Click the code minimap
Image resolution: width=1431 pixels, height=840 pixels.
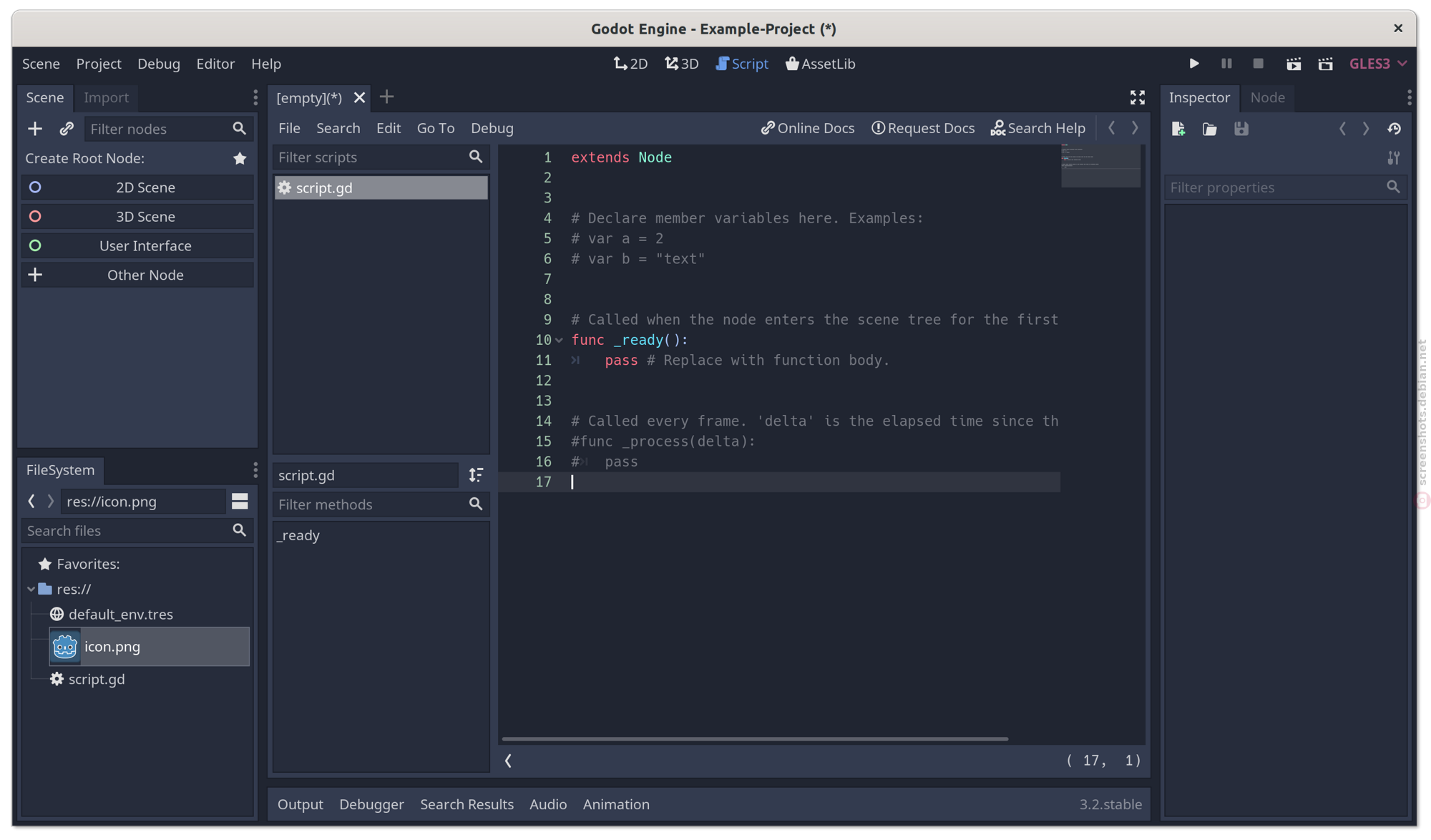(1100, 166)
